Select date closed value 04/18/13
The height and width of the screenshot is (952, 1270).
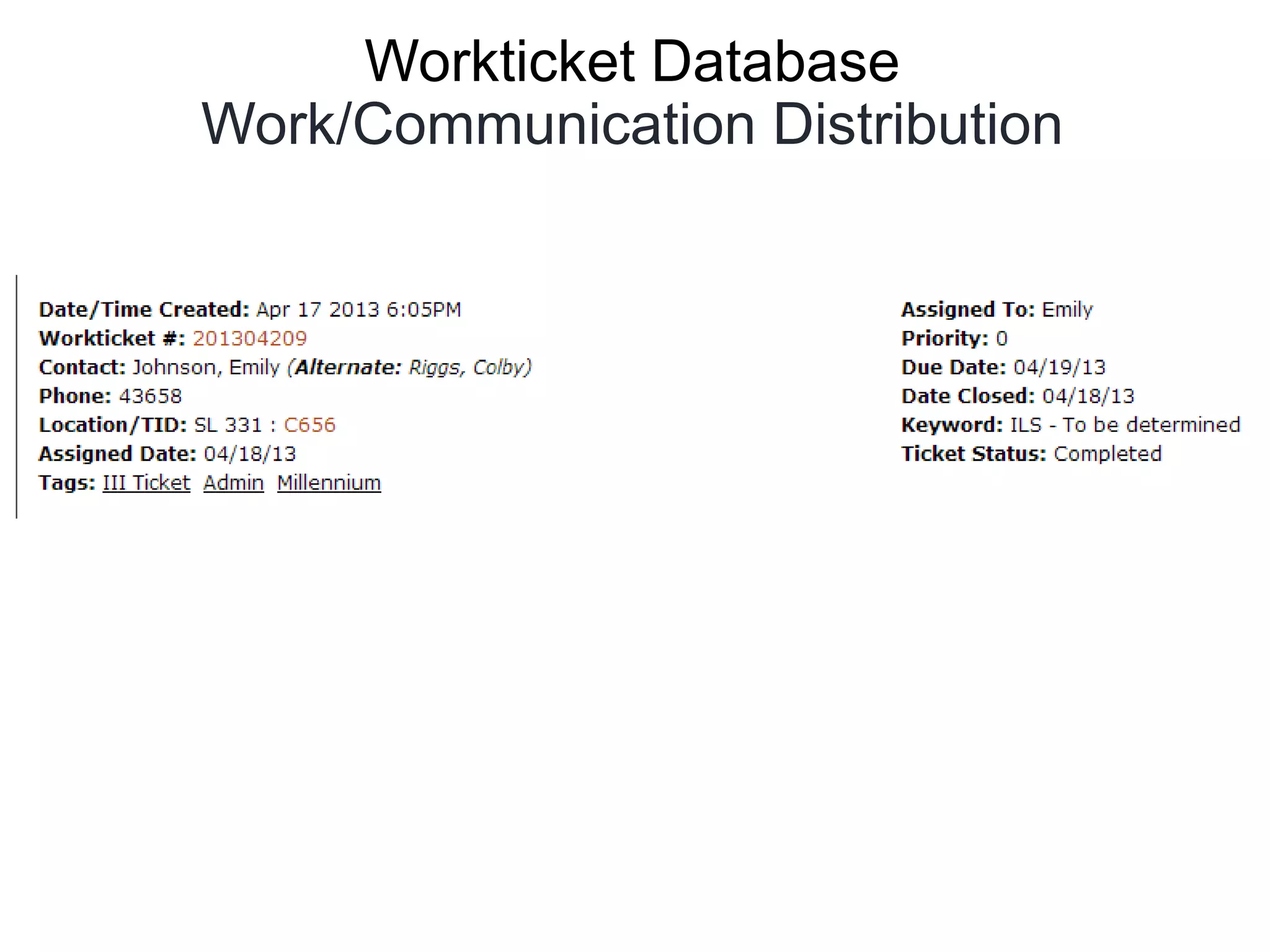(x=1088, y=397)
